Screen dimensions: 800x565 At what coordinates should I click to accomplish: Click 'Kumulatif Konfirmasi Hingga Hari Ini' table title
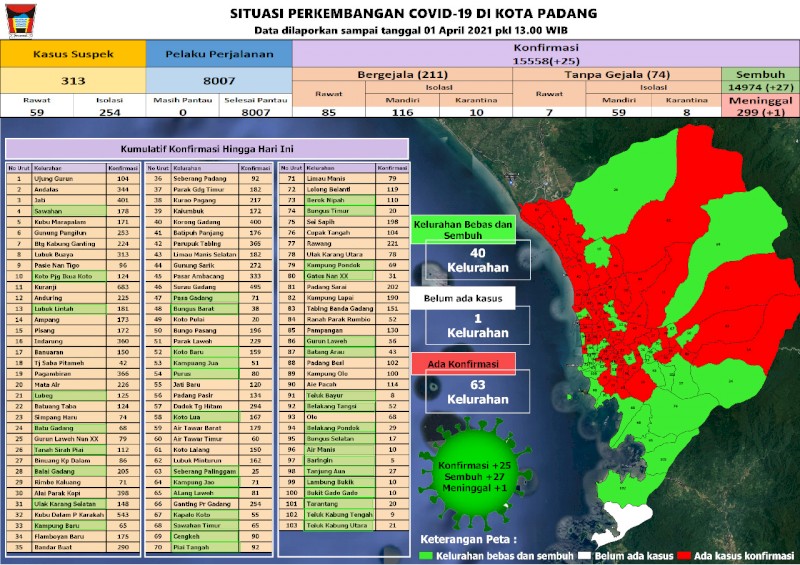click(x=207, y=149)
